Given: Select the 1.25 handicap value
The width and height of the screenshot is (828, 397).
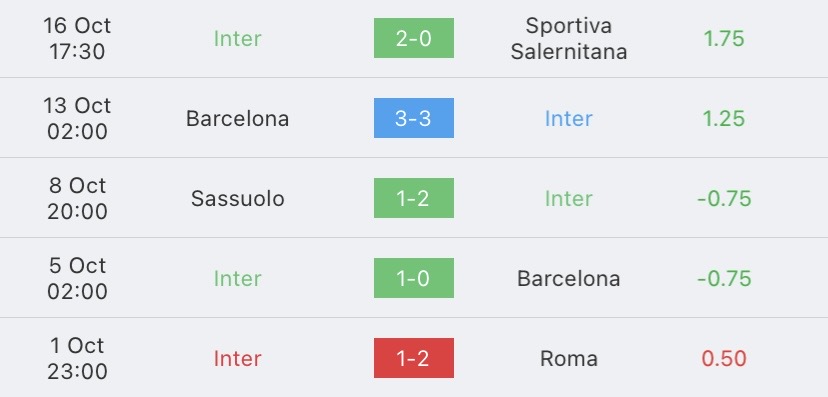Looking at the screenshot, I should [724, 118].
